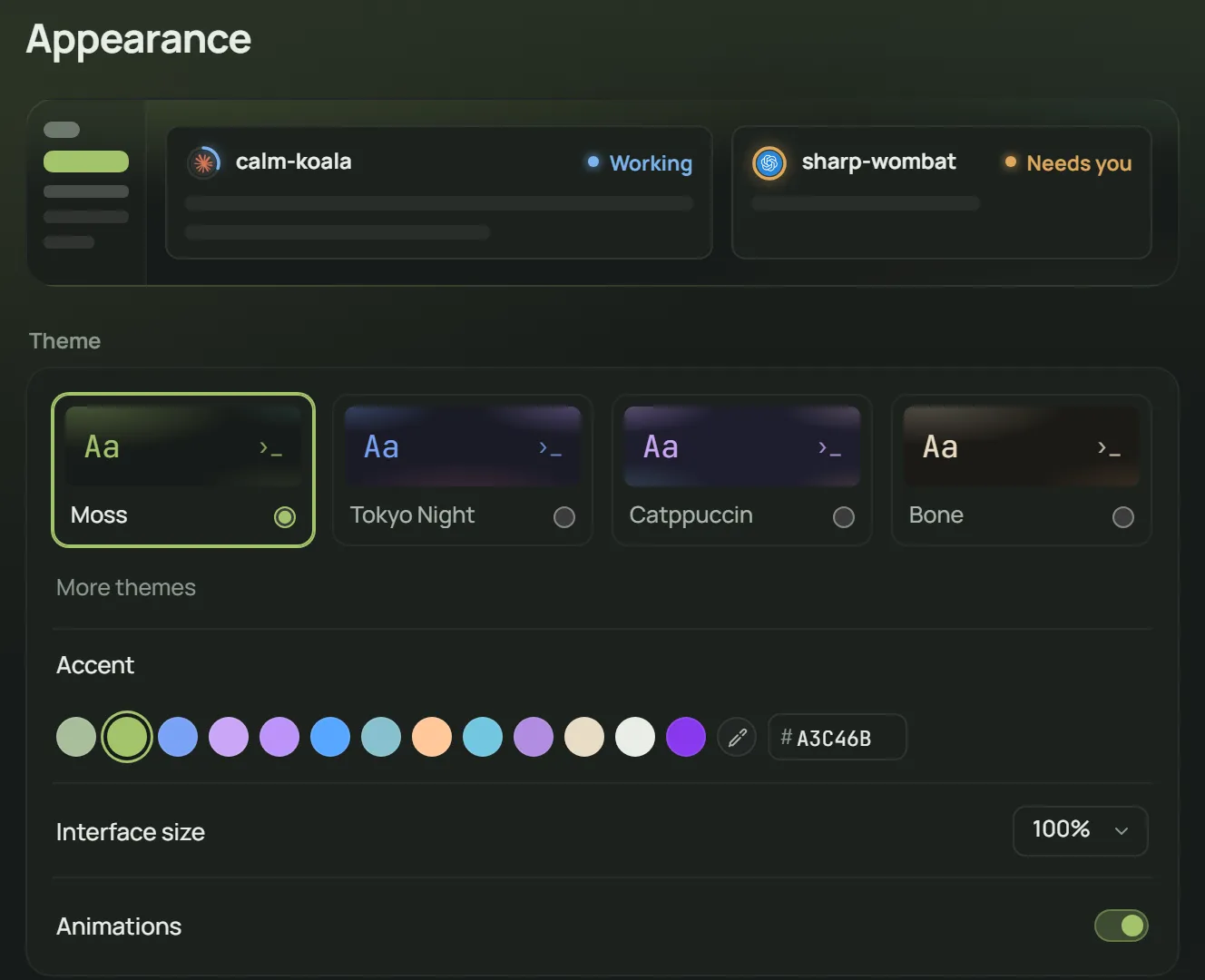Image resolution: width=1205 pixels, height=980 pixels.
Task: Open the Interface size 100% dropdown
Action: 1081,830
